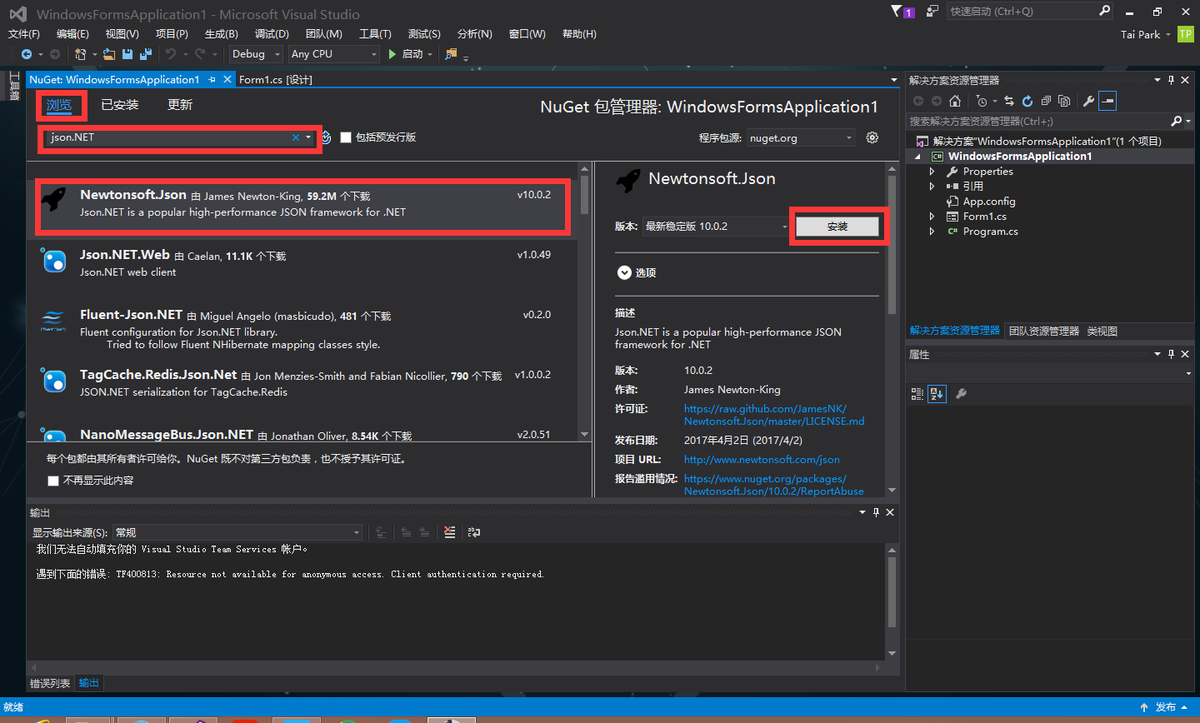Switch to the 团队资源管理器 Team Explorer tab
This screenshot has height=723, width=1200.
coord(1044,331)
